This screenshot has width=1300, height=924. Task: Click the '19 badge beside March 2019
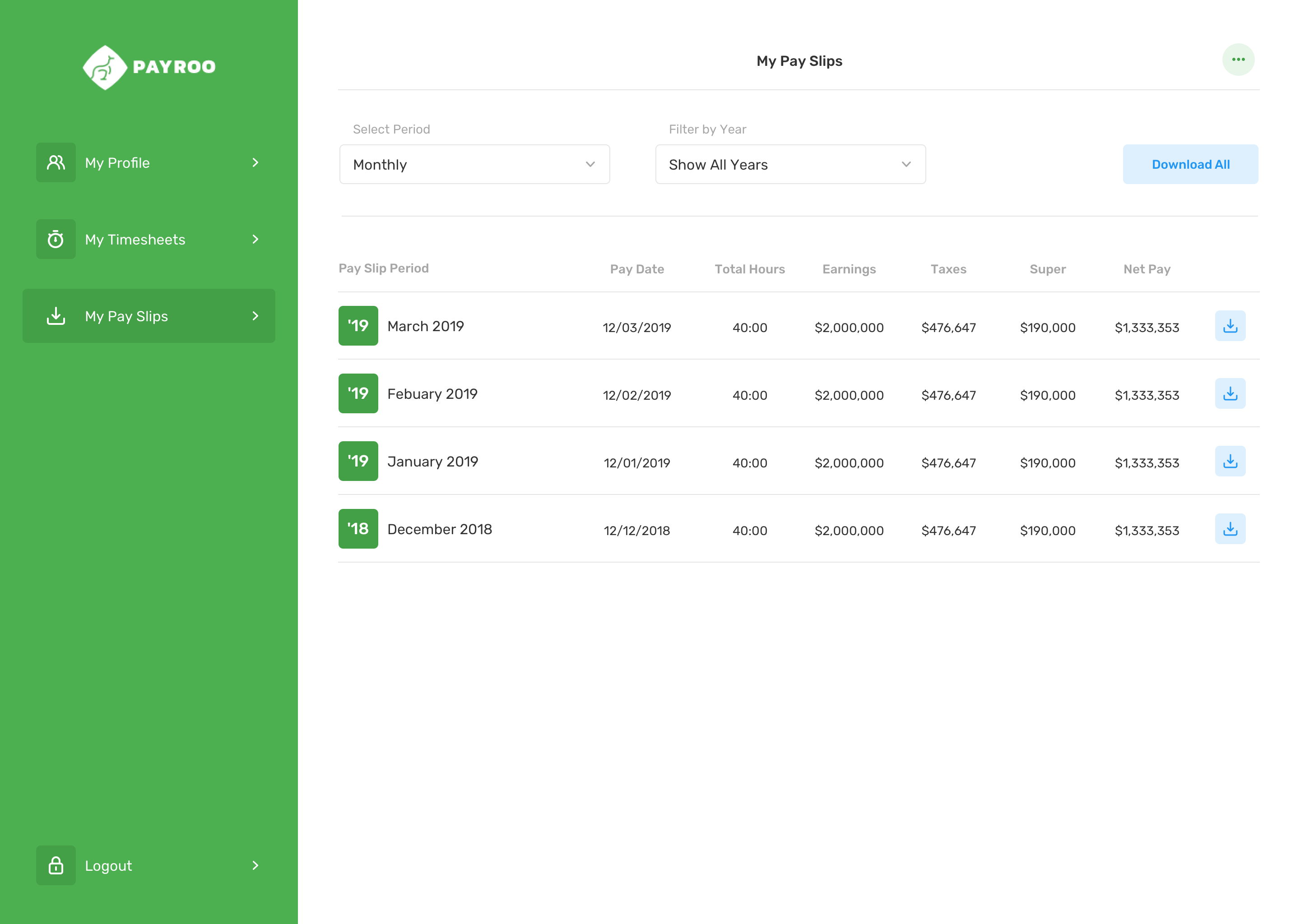(x=358, y=326)
